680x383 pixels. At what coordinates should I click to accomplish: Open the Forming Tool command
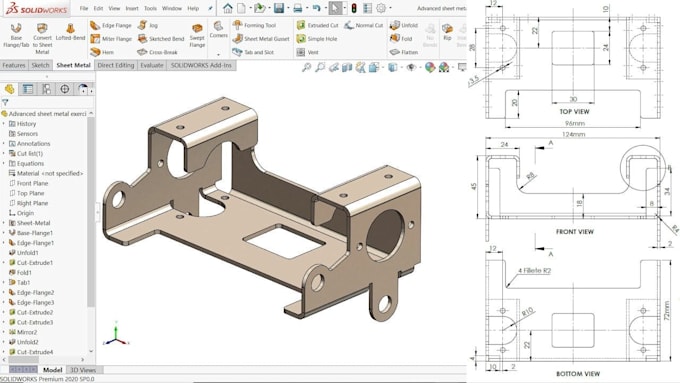pos(255,25)
